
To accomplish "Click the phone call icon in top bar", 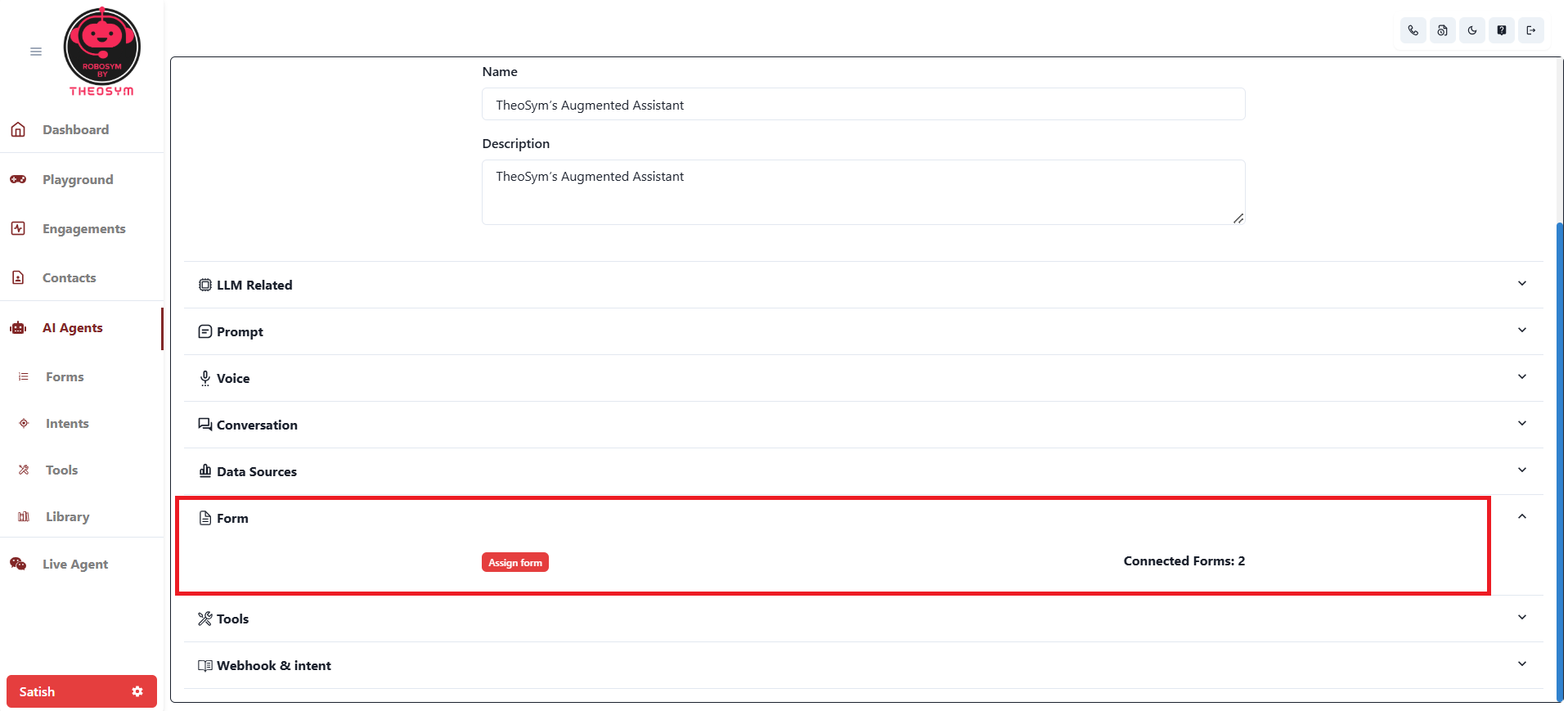I will click(1413, 30).
